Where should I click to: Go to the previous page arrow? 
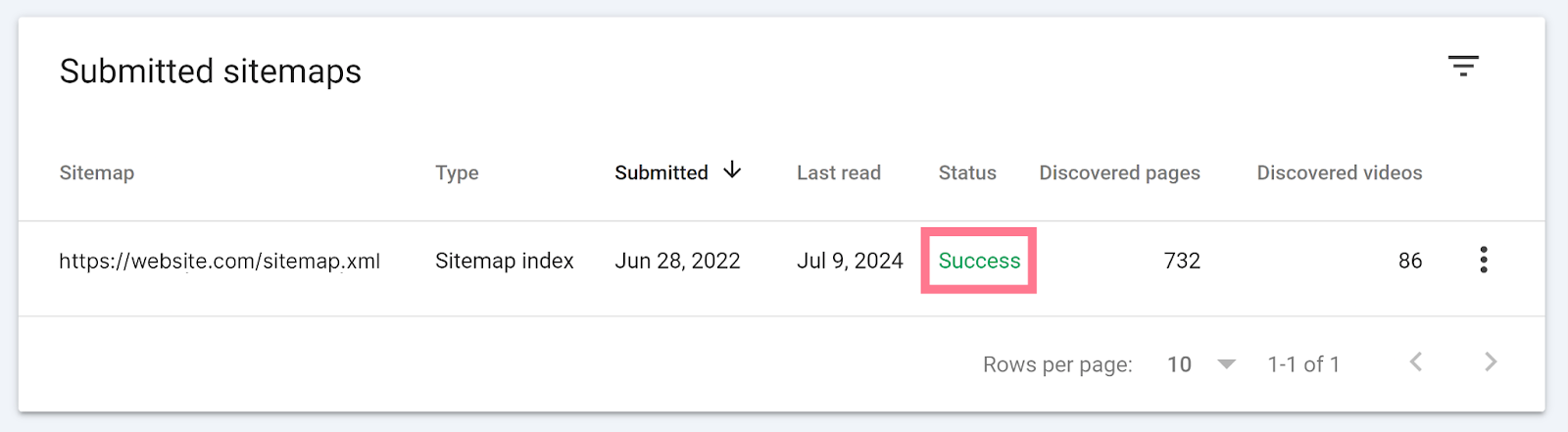click(x=1416, y=362)
